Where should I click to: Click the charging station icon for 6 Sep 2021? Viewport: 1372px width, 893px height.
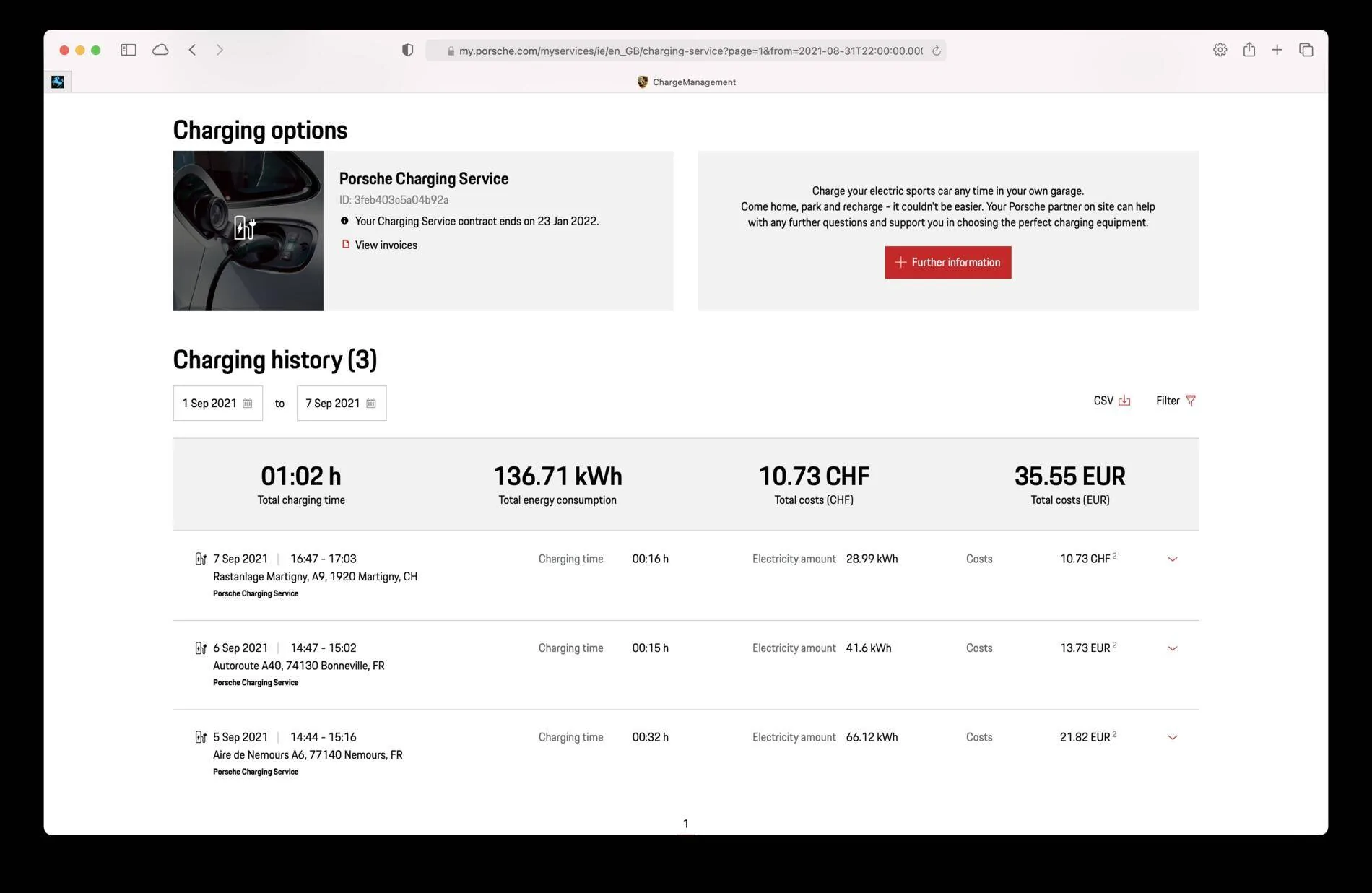click(x=201, y=648)
